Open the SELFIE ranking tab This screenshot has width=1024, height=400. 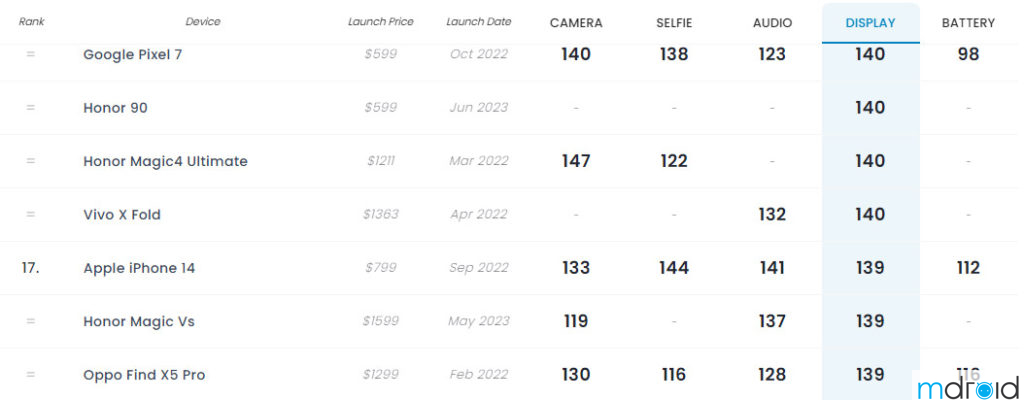pyautogui.click(x=674, y=23)
